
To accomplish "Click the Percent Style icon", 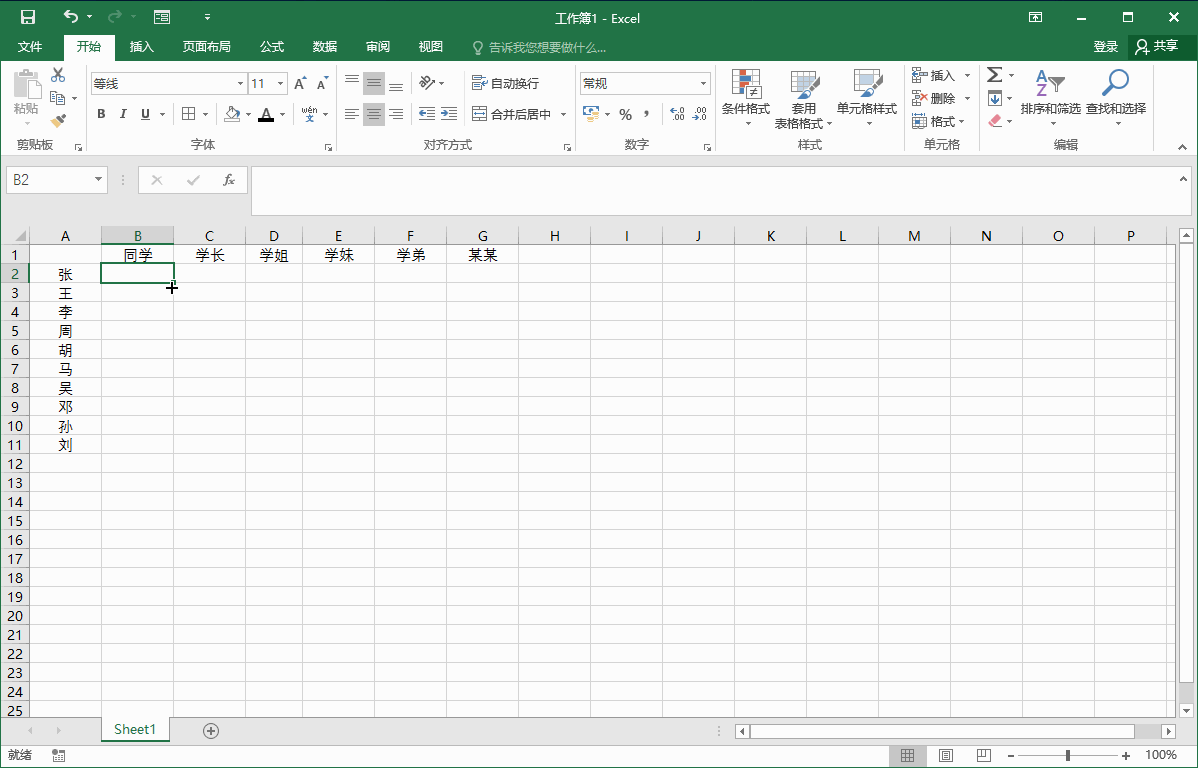I will [626, 114].
